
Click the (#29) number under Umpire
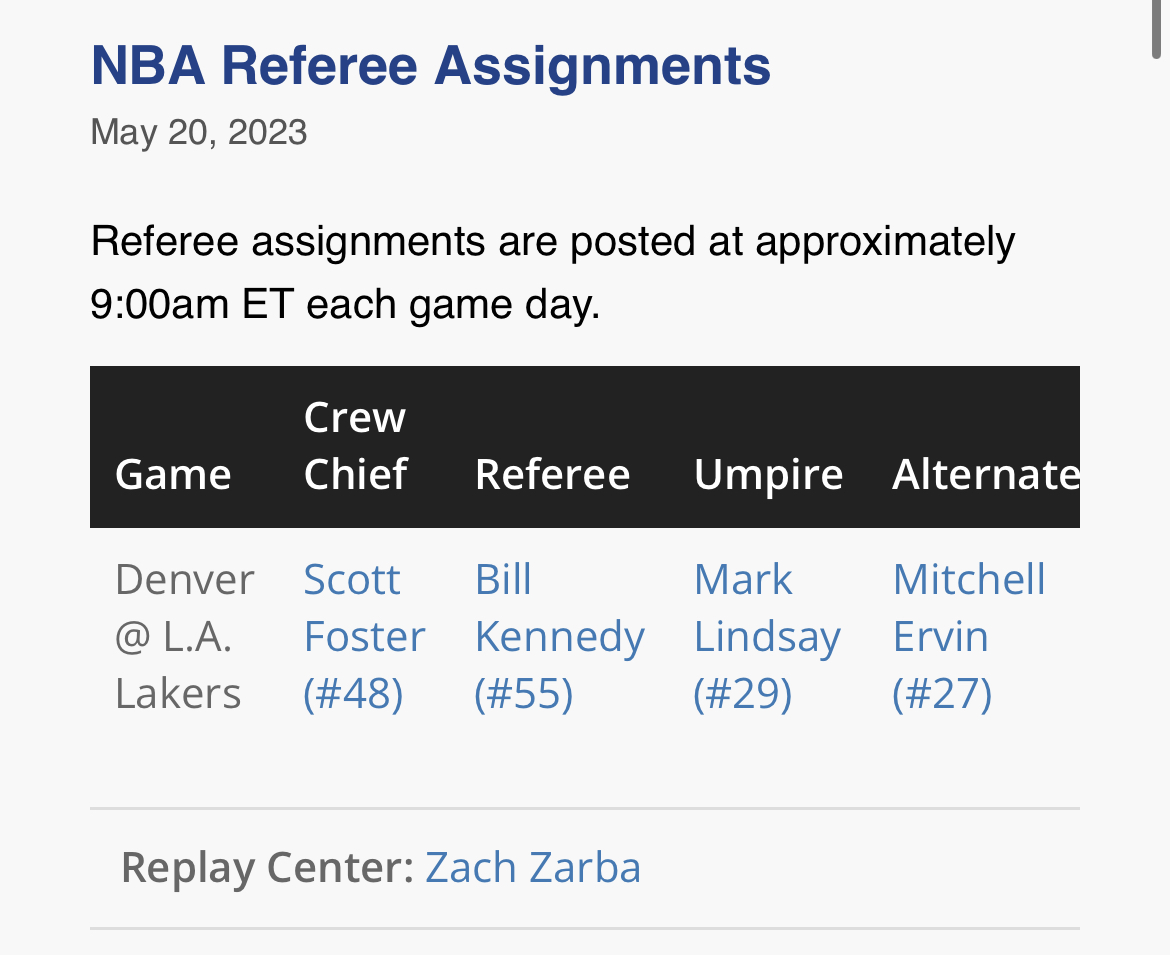[743, 693]
